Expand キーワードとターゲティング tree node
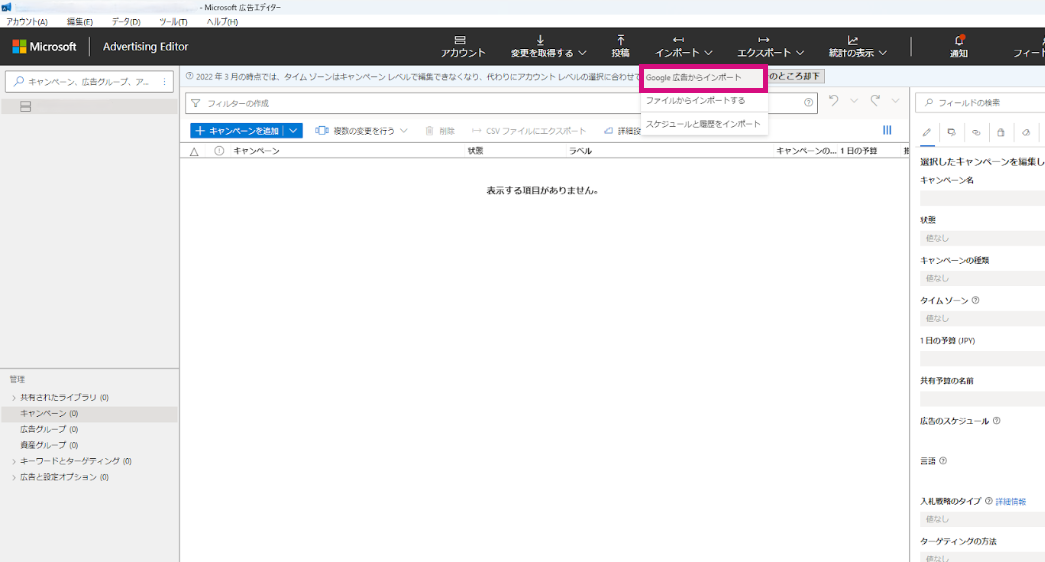This screenshot has width=1045, height=562. [x=14, y=461]
